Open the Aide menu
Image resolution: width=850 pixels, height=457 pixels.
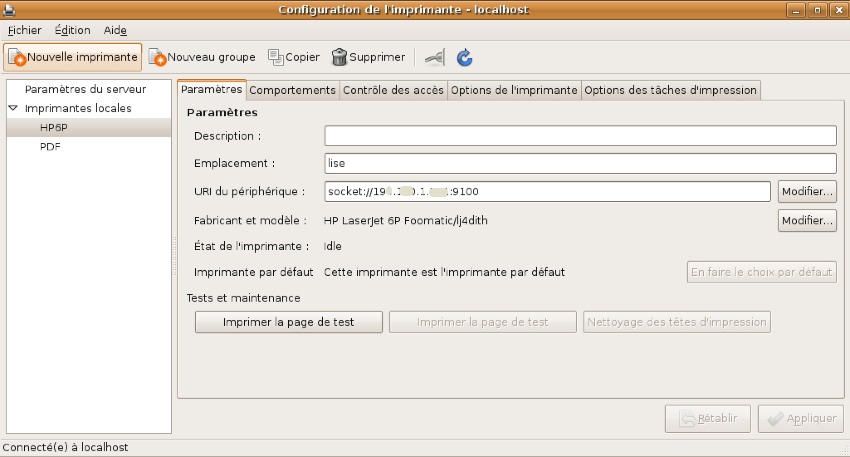[114, 30]
